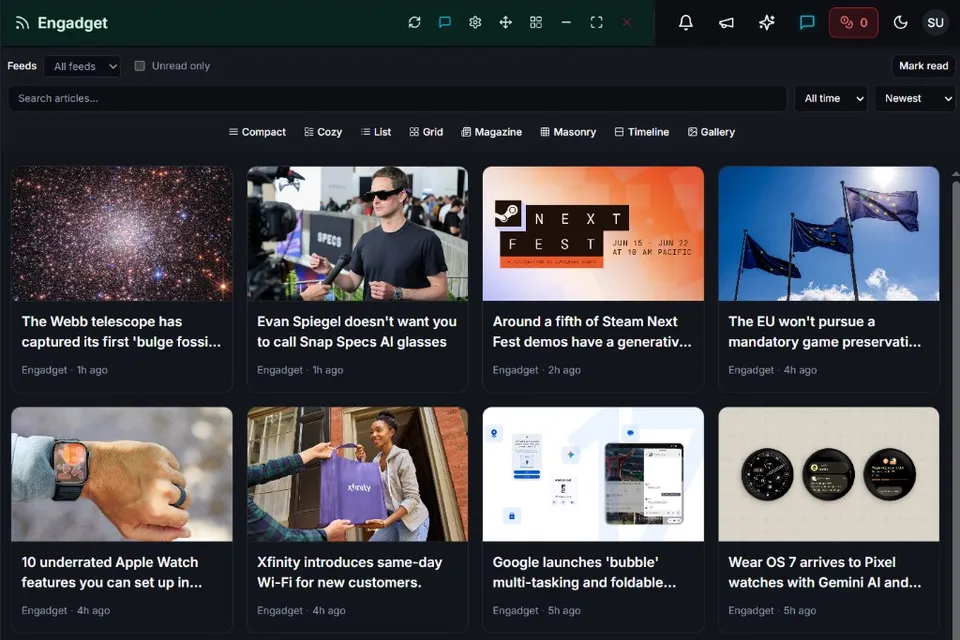This screenshot has width=960, height=640.
Task: Click 'Engadget · 5h ago' under Wear OS article
Action: pyautogui.click(x=772, y=611)
